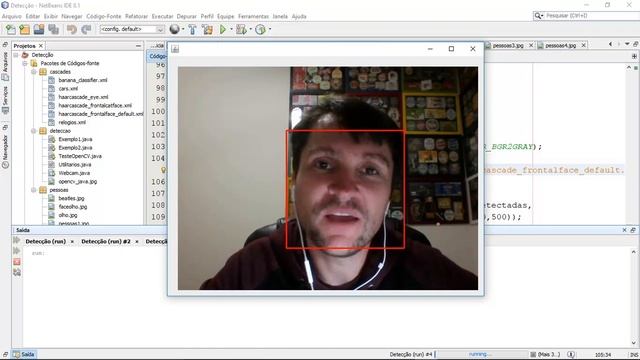Click the running progress bar in status bar
The image size is (640, 360).
point(482,354)
